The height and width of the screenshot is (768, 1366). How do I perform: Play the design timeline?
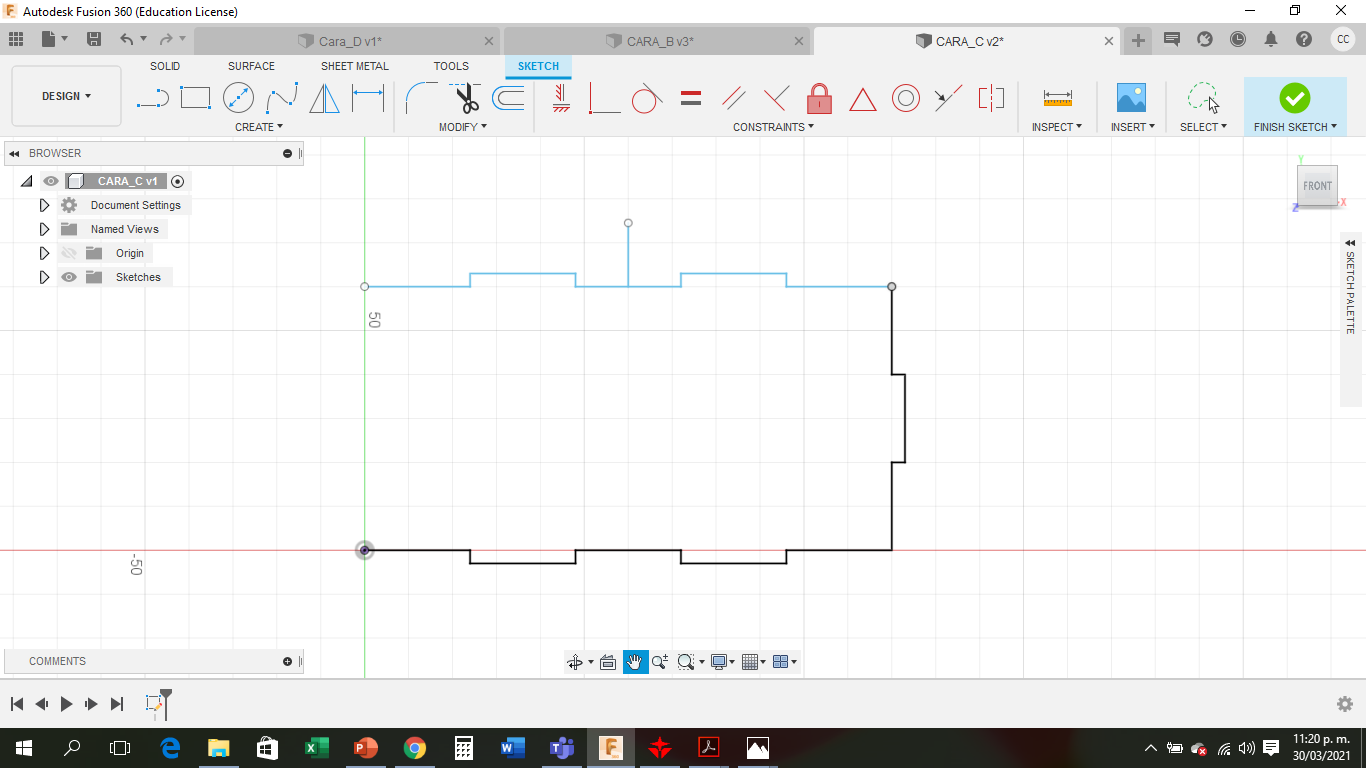pos(66,704)
